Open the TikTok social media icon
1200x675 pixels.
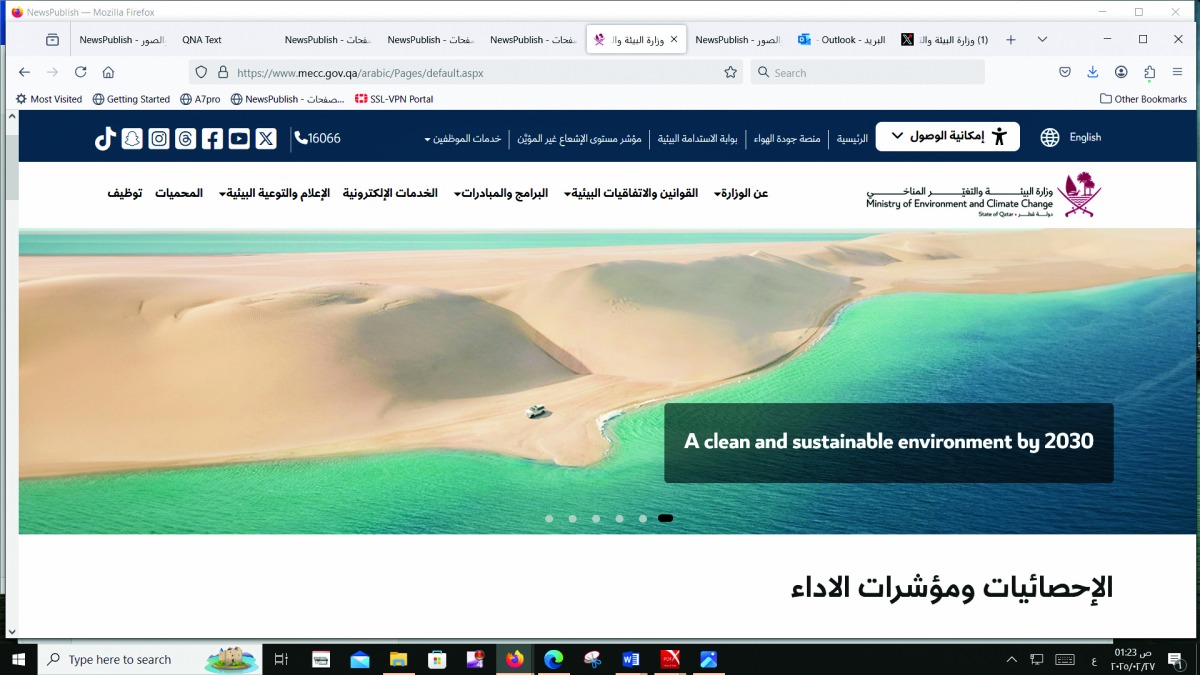105,139
